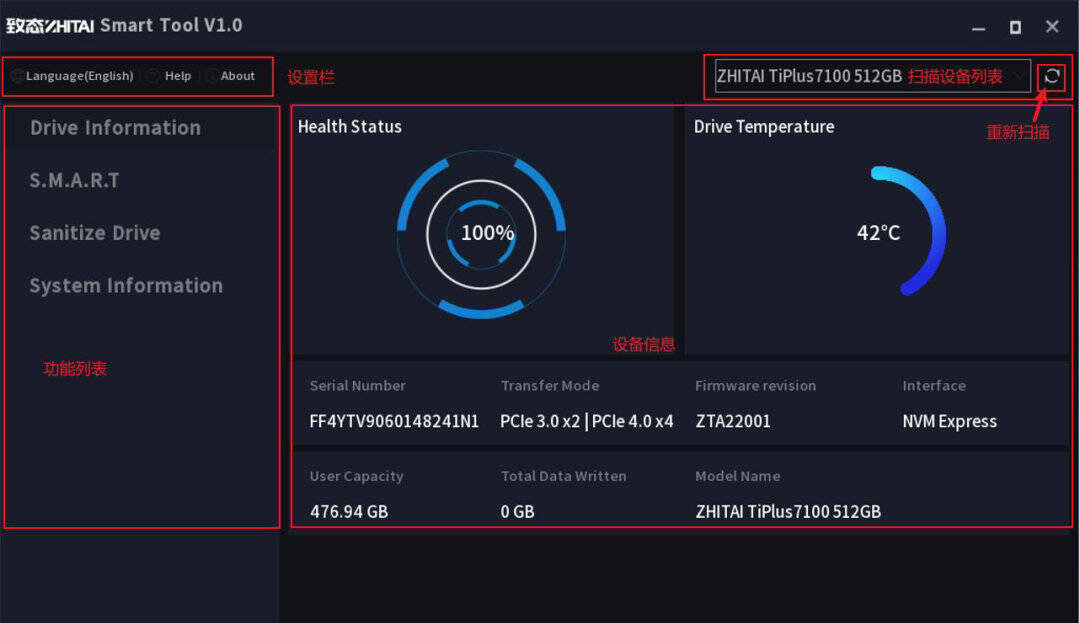
Task: Maximize the Smart Tool window
Action: click(1015, 28)
